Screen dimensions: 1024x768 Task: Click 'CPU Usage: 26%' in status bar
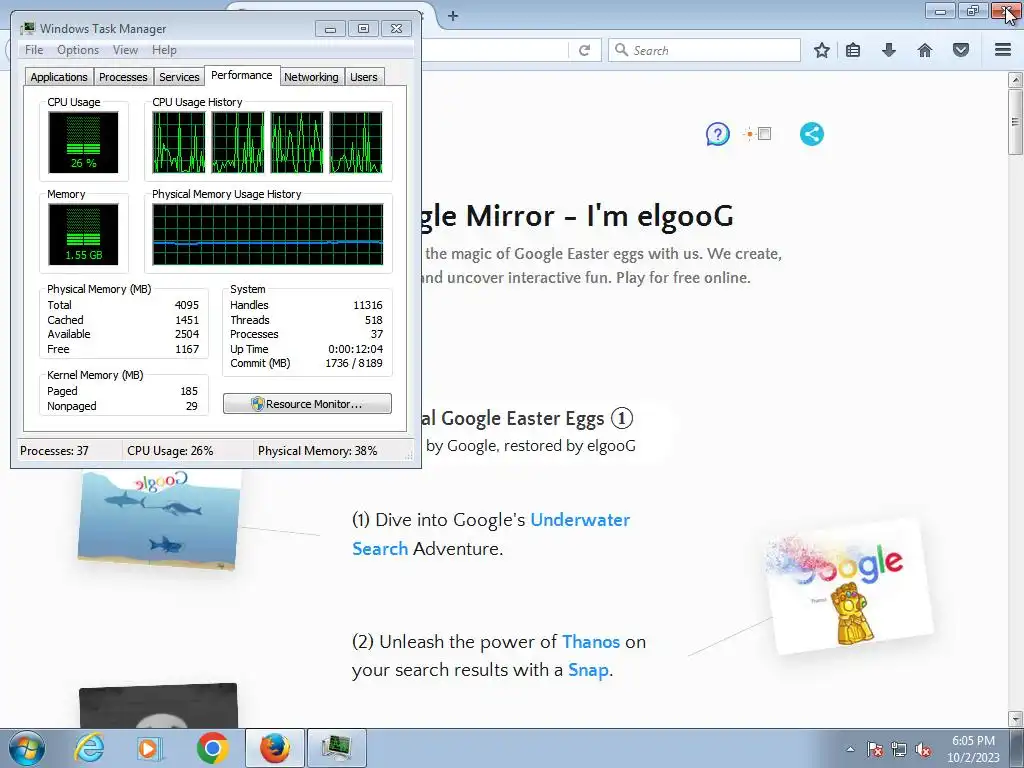click(170, 451)
